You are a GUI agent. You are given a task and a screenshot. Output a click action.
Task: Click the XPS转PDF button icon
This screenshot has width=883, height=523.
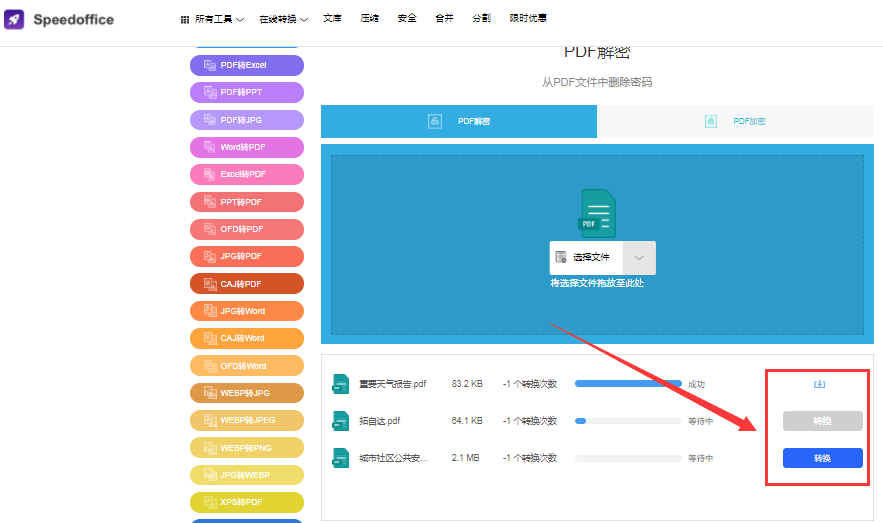(x=210, y=502)
